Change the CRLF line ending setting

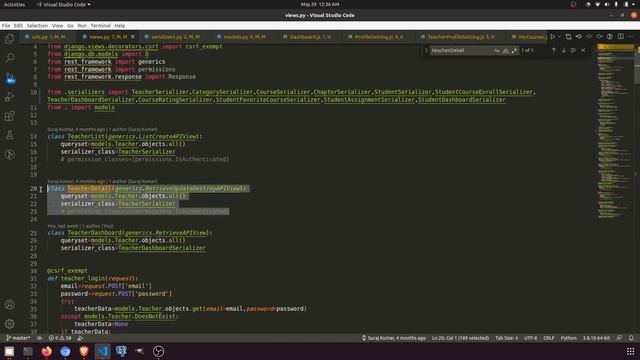pyautogui.click(x=549, y=338)
